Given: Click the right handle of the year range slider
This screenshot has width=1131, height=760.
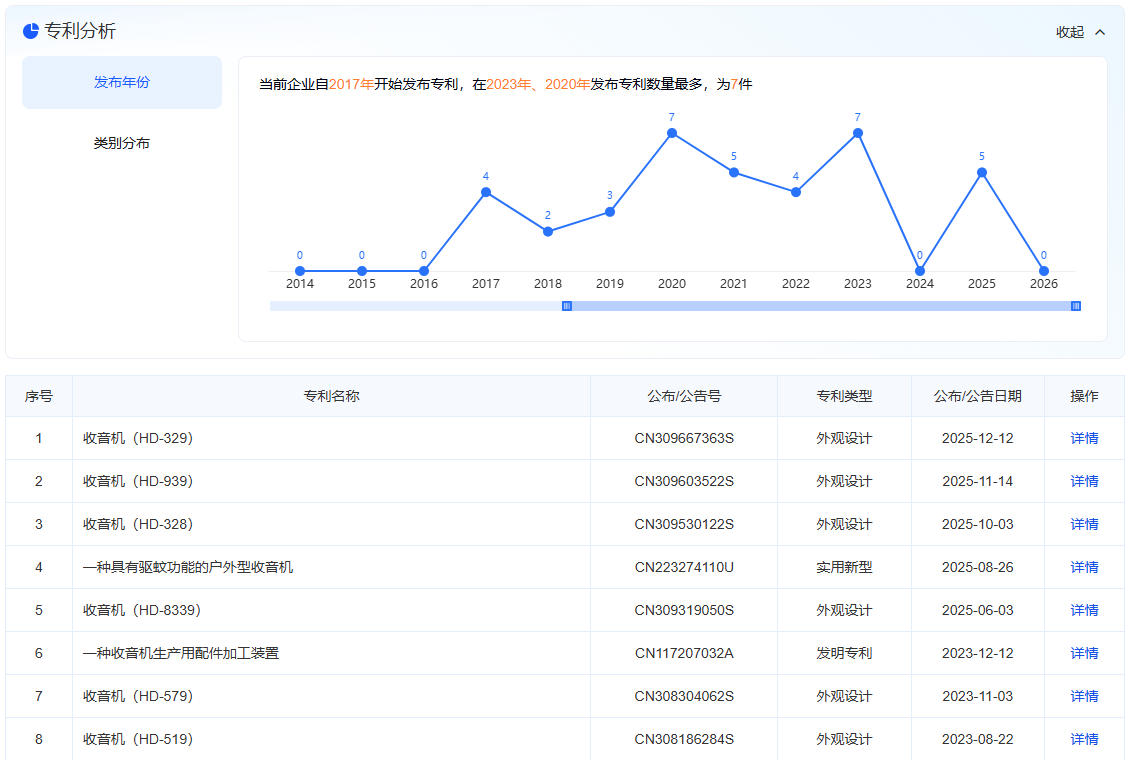Looking at the screenshot, I should coord(1076,306).
